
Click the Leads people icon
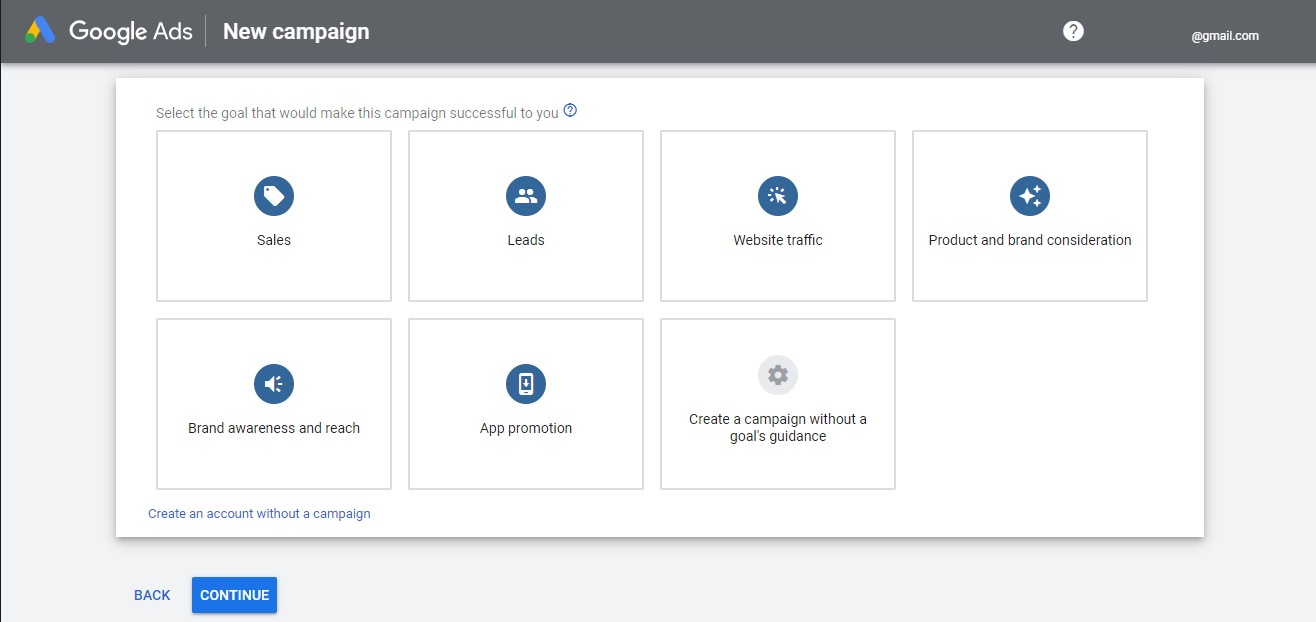click(526, 196)
